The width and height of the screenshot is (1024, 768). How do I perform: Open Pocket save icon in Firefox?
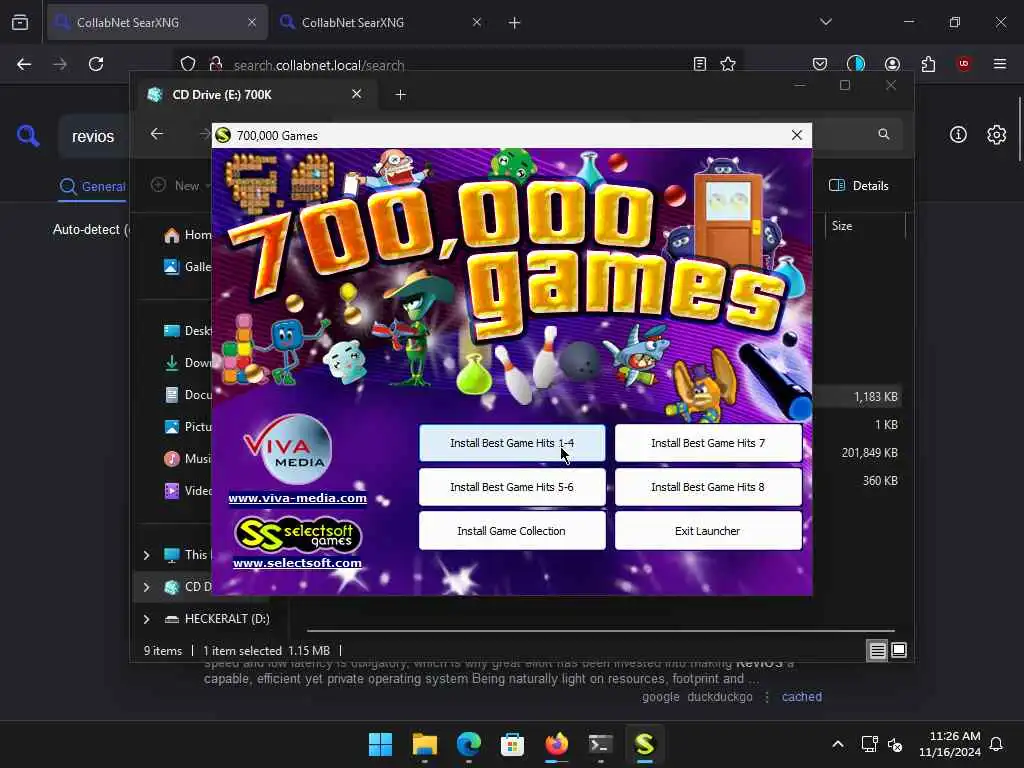point(820,64)
